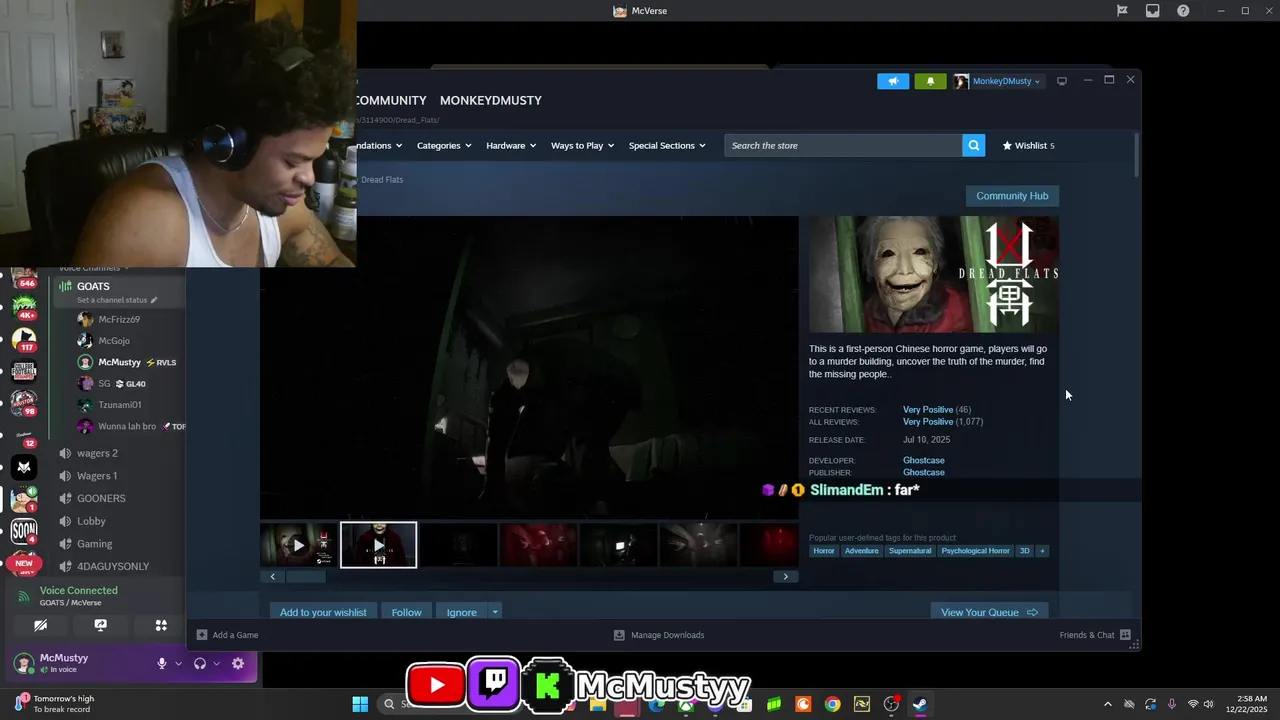Image resolution: width=1280 pixels, height=720 pixels.
Task: Open Ghostcase publisher link
Action: click(923, 472)
